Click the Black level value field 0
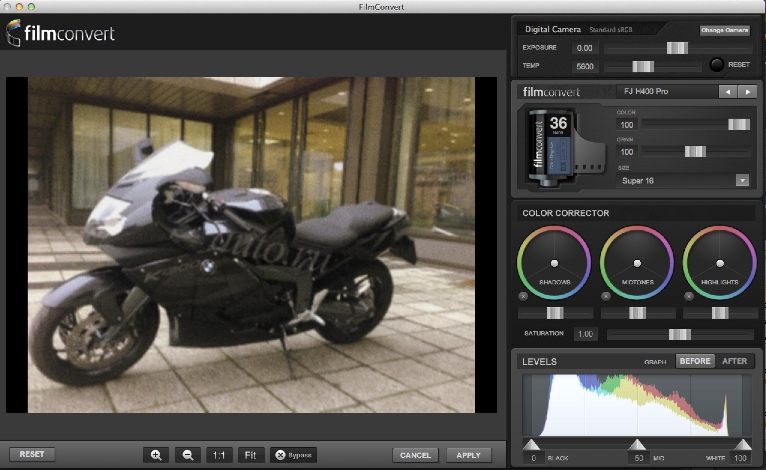Image resolution: width=766 pixels, height=470 pixels. [533, 458]
